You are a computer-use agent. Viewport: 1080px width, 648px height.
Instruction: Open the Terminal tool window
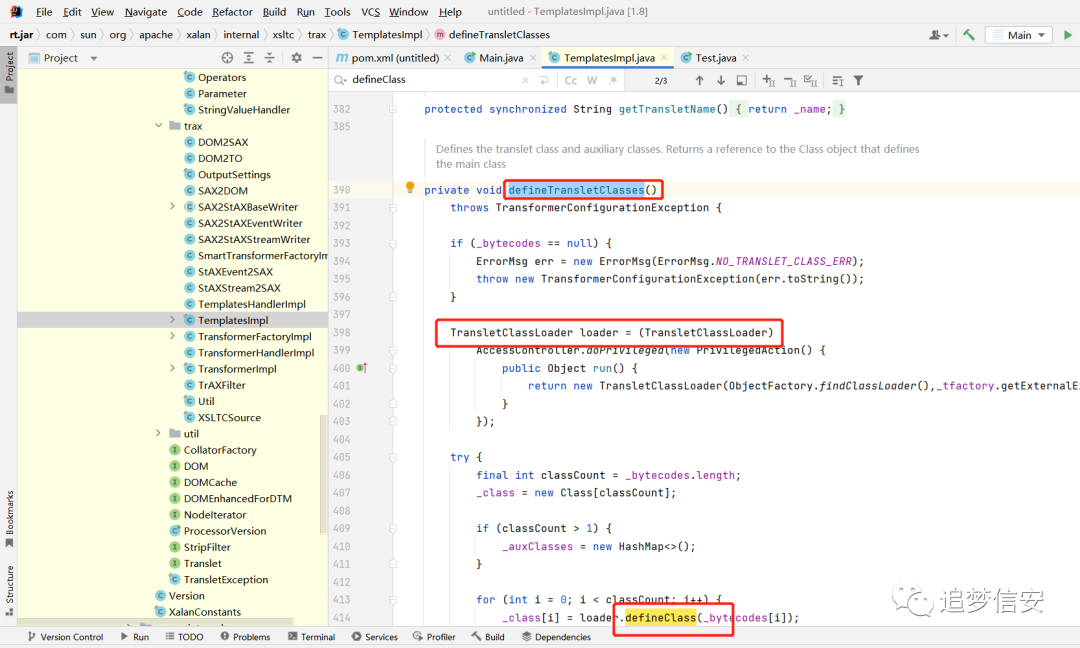coord(311,637)
